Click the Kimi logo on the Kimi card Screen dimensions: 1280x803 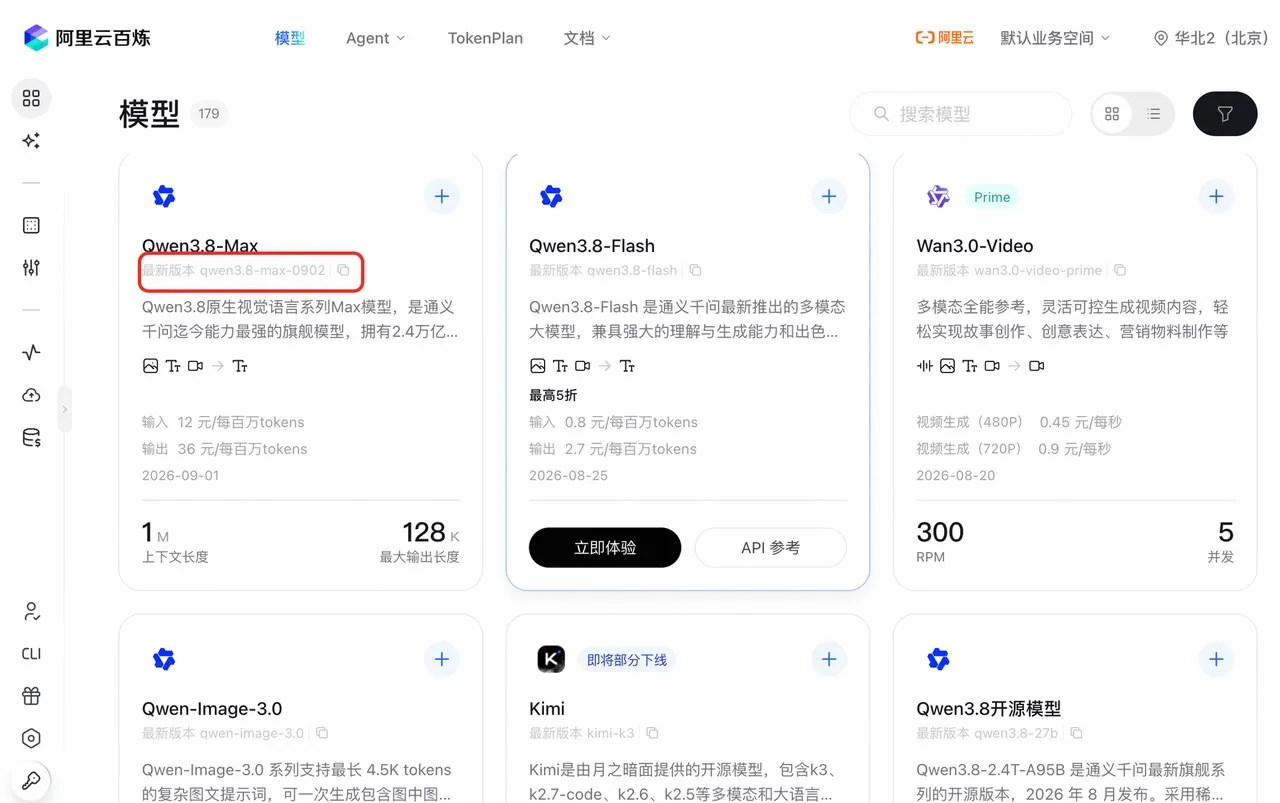coord(551,659)
